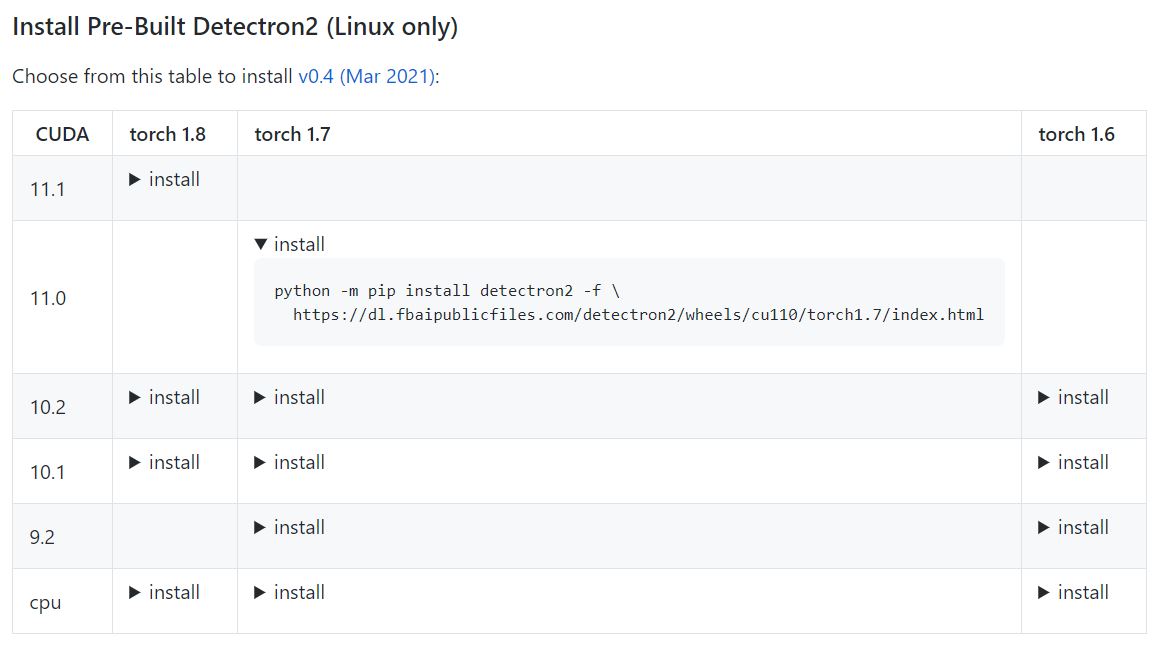This screenshot has width=1164, height=647.
Task: Collapse the CUDA 11.0 torch 1.7 install instructions
Action: tap(290, 244)
